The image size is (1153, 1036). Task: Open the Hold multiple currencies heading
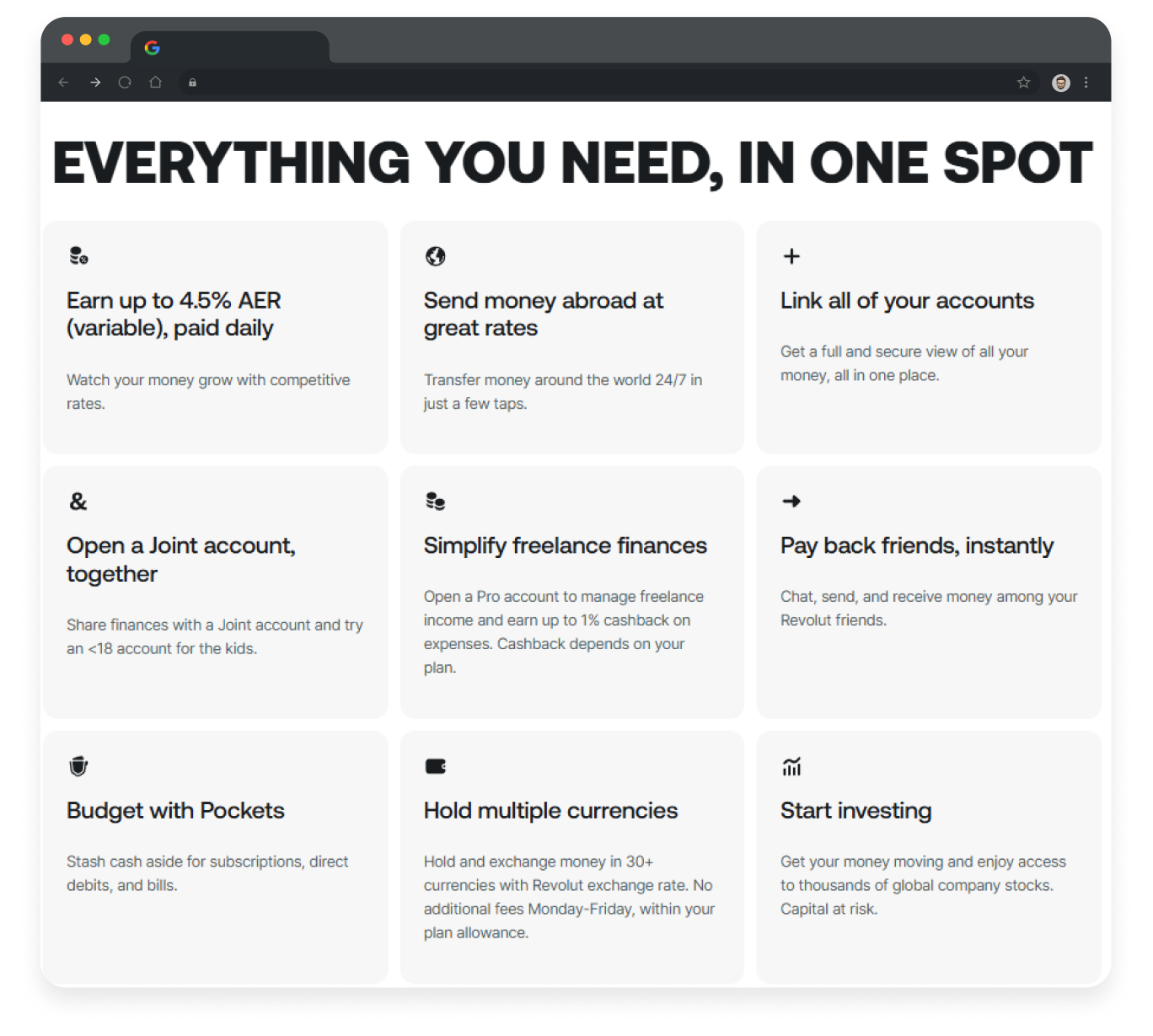tap(550, 811)
